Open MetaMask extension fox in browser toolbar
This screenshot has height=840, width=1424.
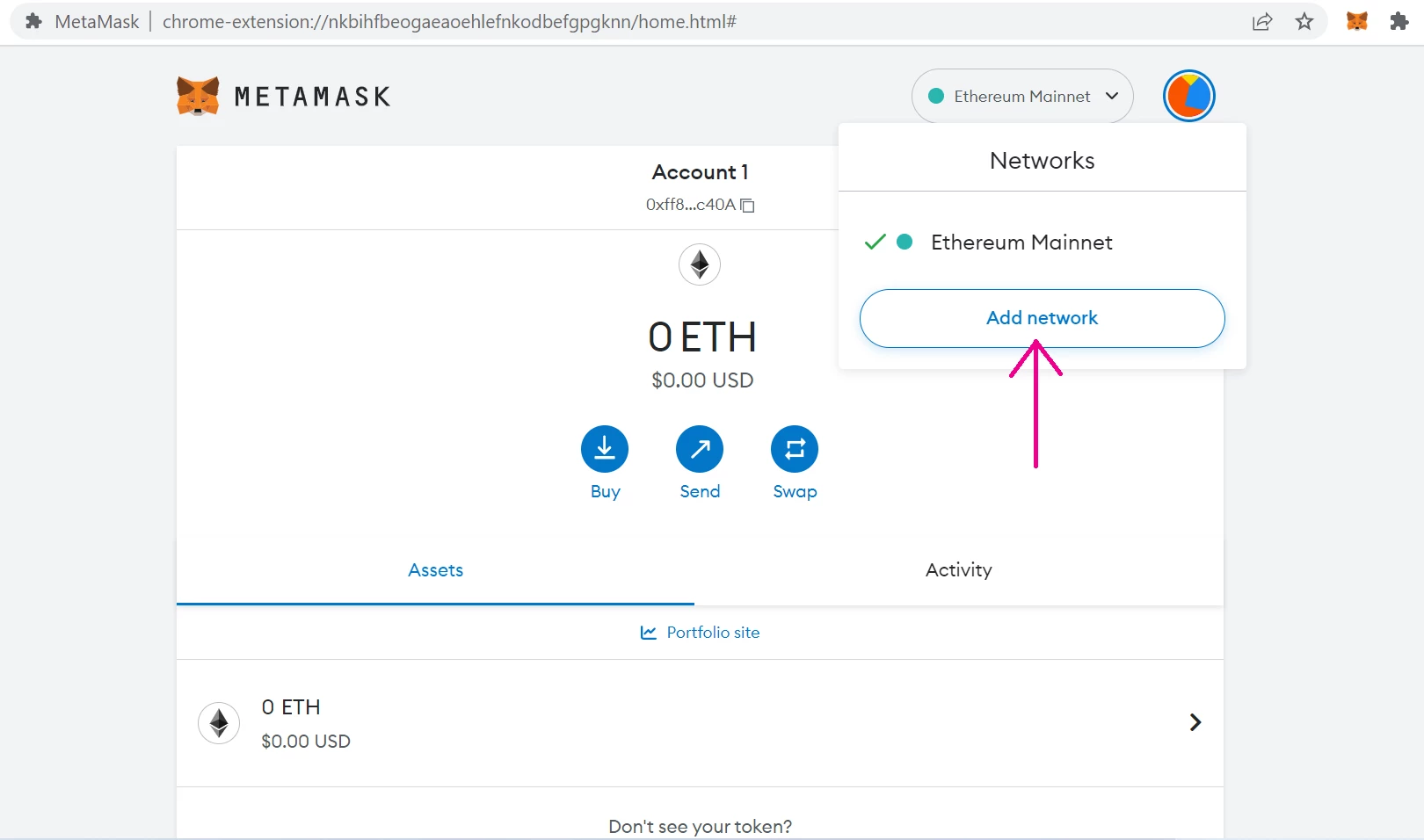[1357, 21]
